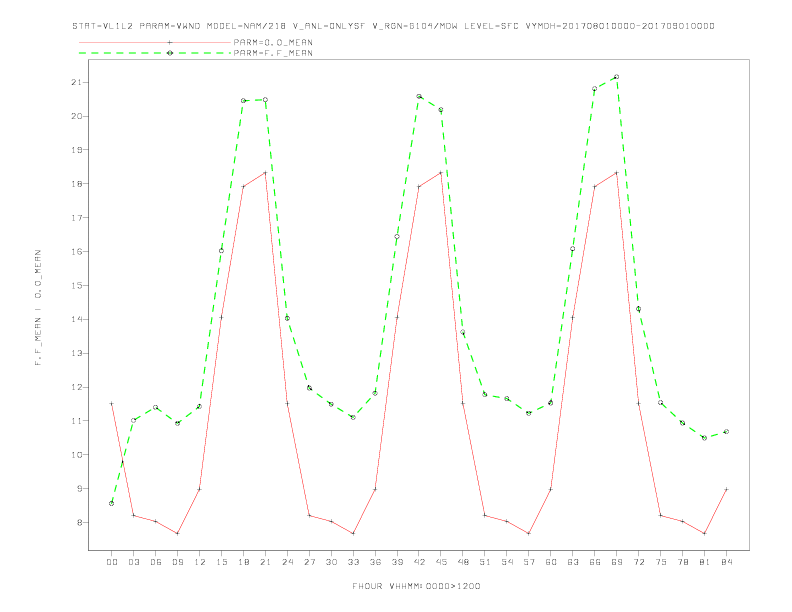Click the green dashed legend line sample
The width and height of the screenshot is (792, 612).
point(155,53)
